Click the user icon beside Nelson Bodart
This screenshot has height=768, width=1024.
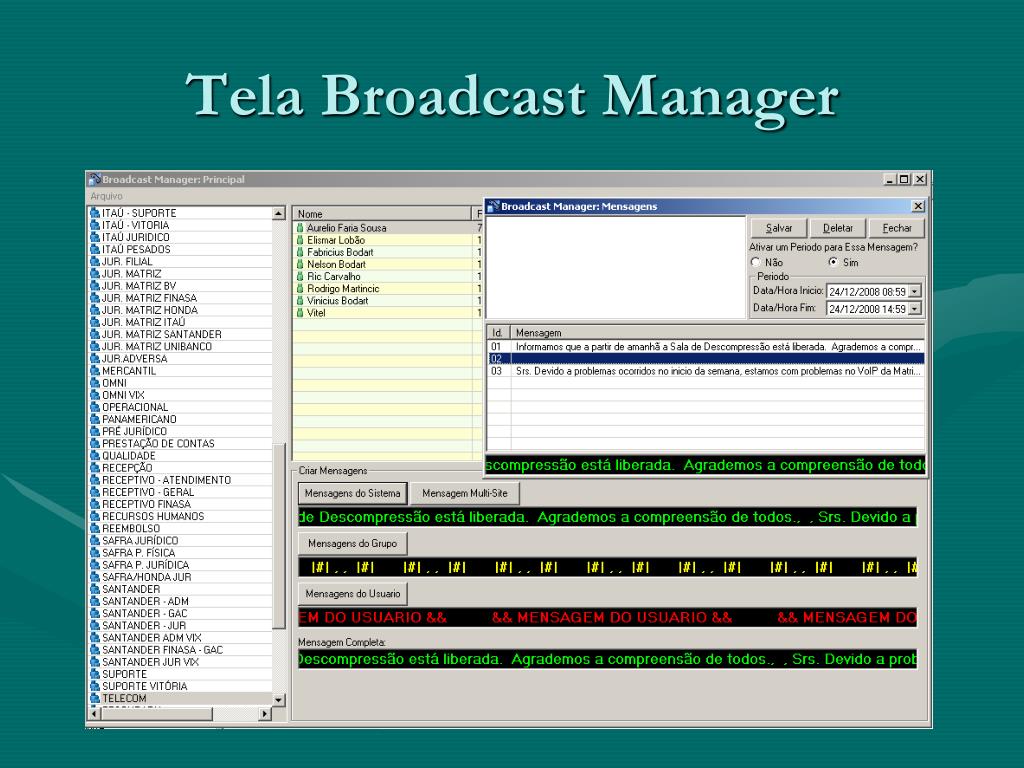pyautogui.click(x=300, y=264)
